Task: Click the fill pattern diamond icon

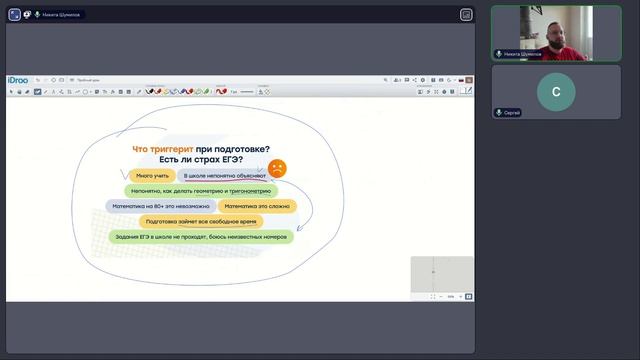Action: (267, 92)
